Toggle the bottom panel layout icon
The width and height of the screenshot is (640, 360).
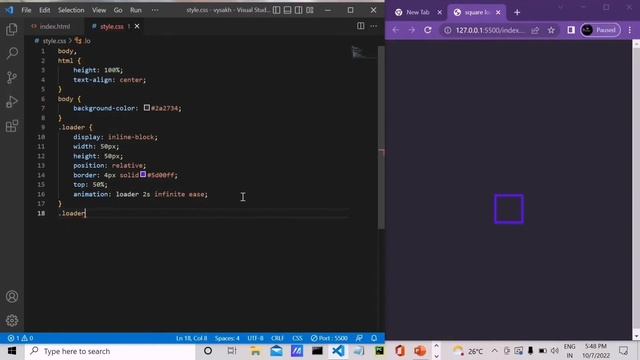tap(287, 10)
